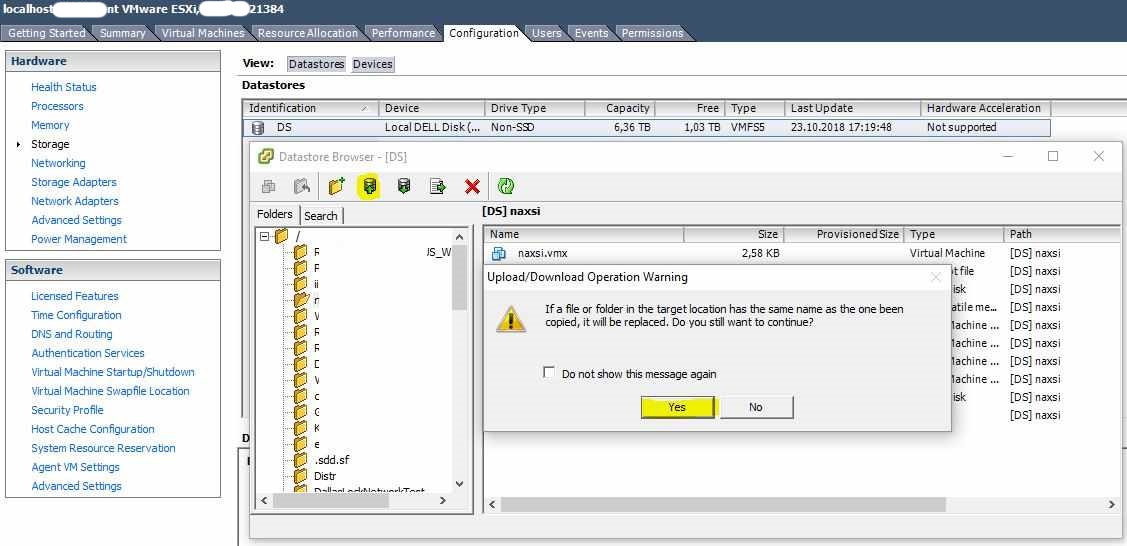Select the Folders tab in browser
Image resolution: width=1127 pixels, height=546 pixels.
275,214
